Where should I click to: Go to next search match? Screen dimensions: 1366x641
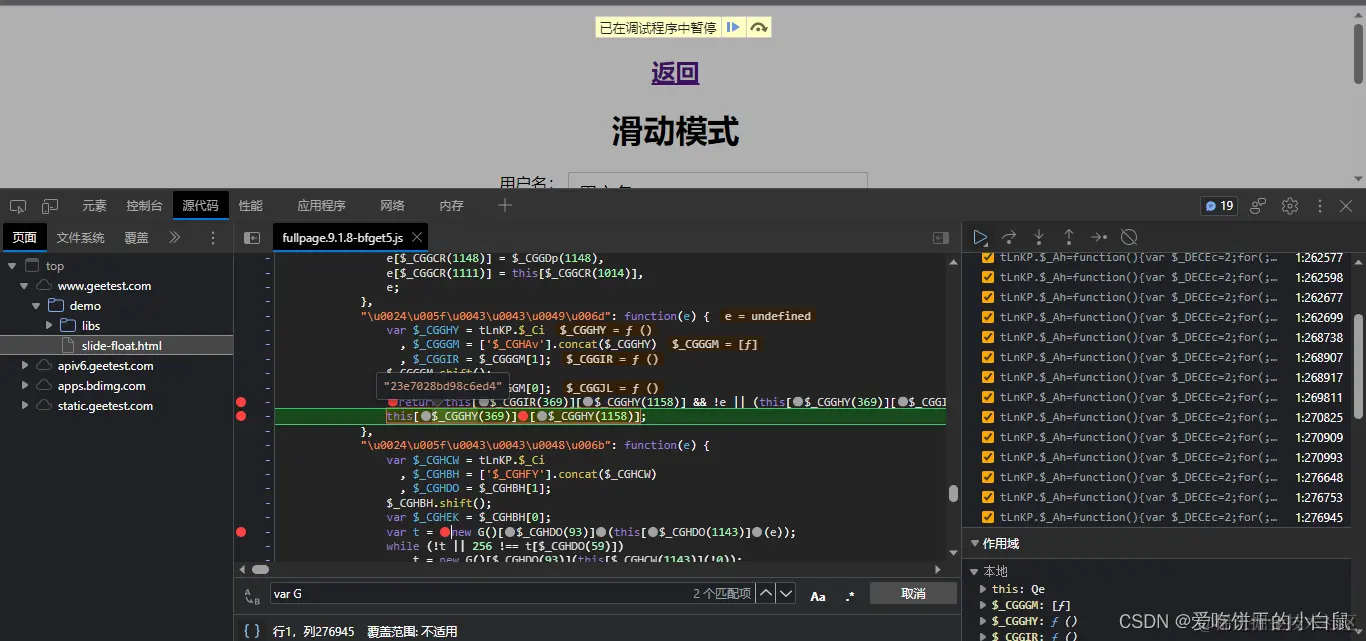[786, 593]
